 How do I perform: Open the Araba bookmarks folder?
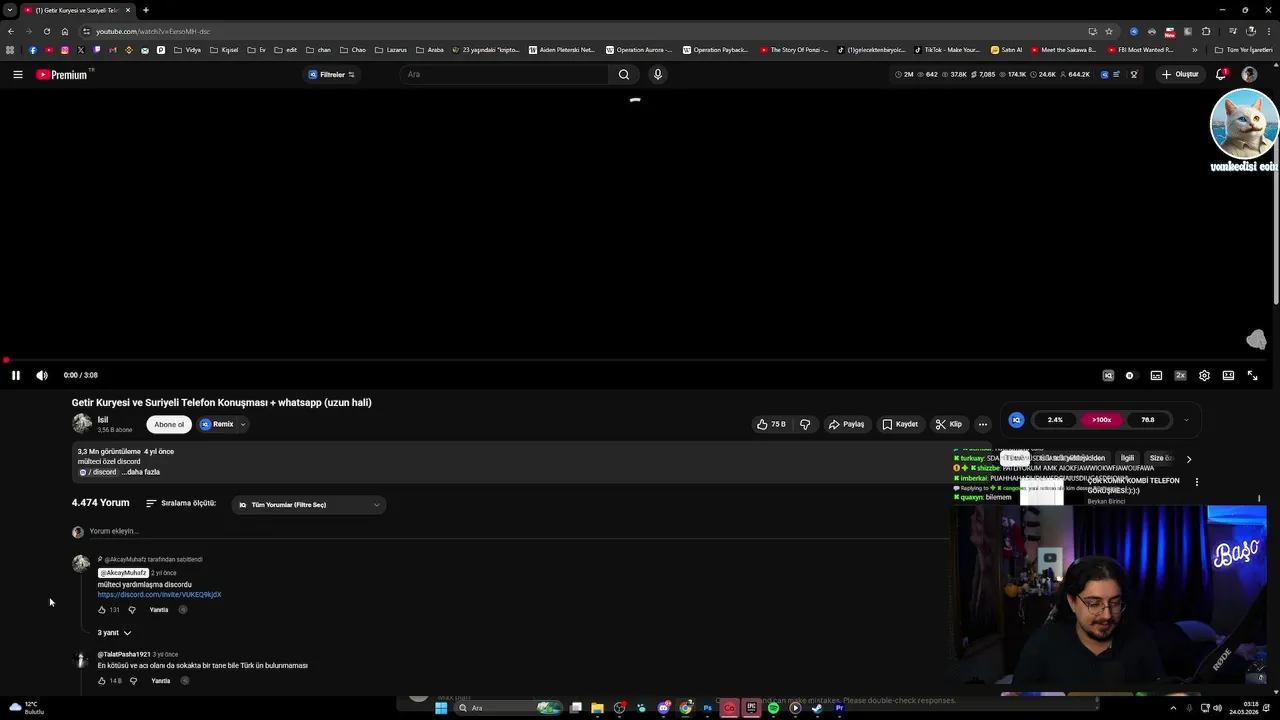430,50
